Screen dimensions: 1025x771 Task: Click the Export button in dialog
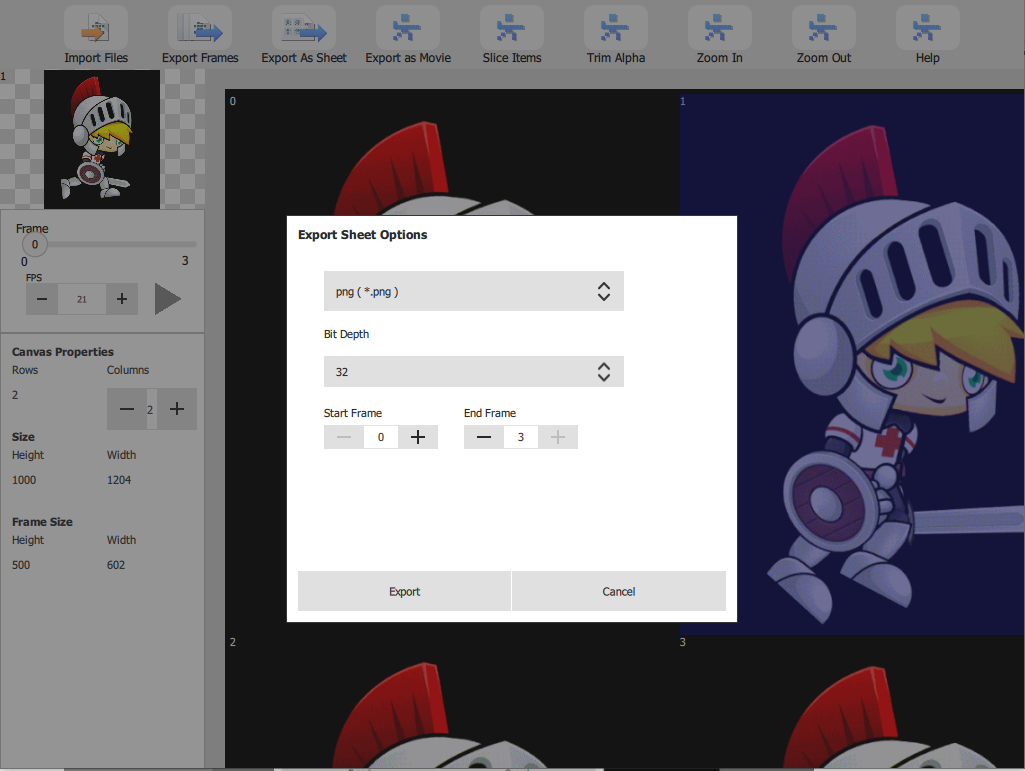tap(404, 591)
